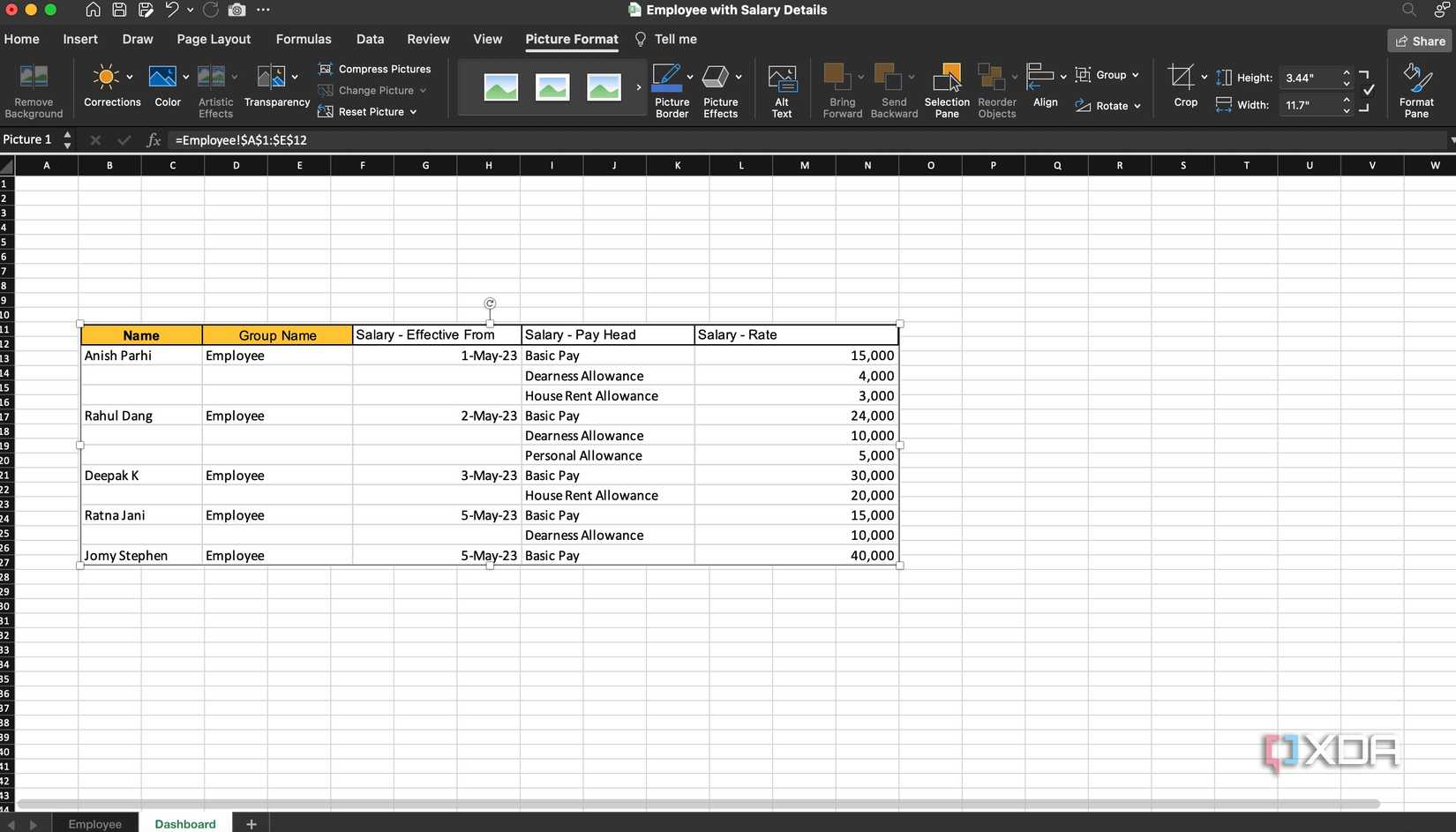Open the Format Pane
This screenshot has height=832, width=1456.
1416,88
